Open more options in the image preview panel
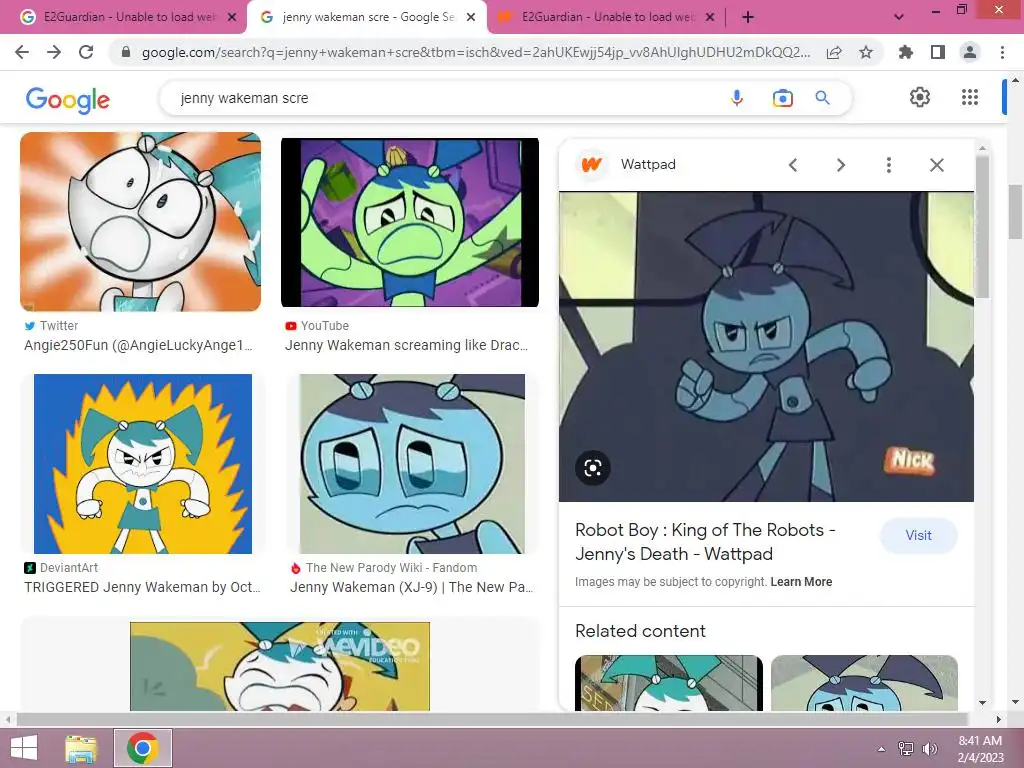 point(888,165)
